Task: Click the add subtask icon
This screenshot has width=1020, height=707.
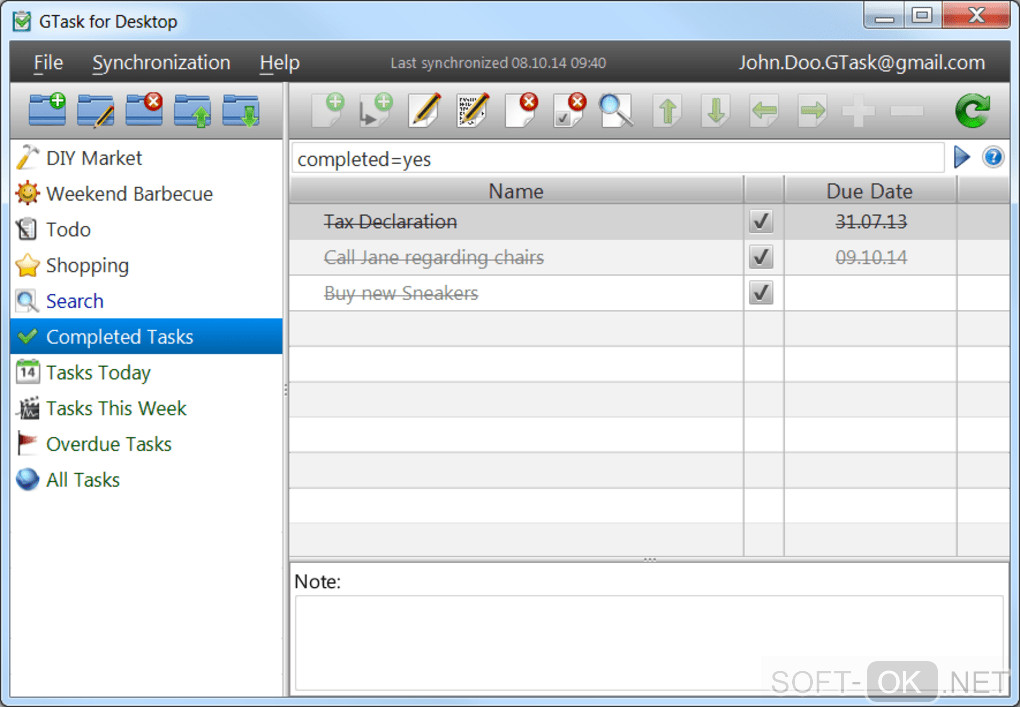Action: click(x=376, y=110)
